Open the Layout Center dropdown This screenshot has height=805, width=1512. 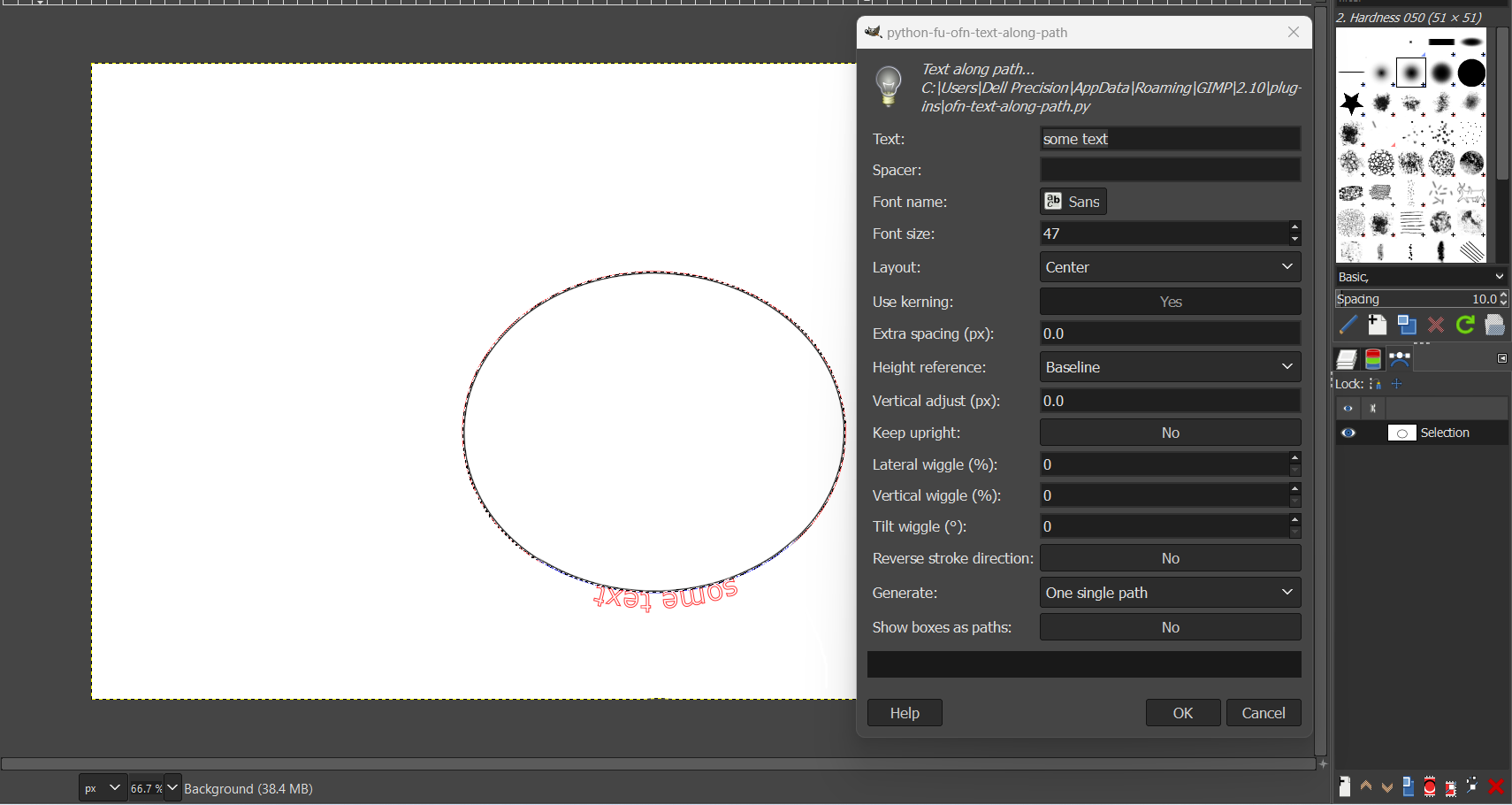1170,267
